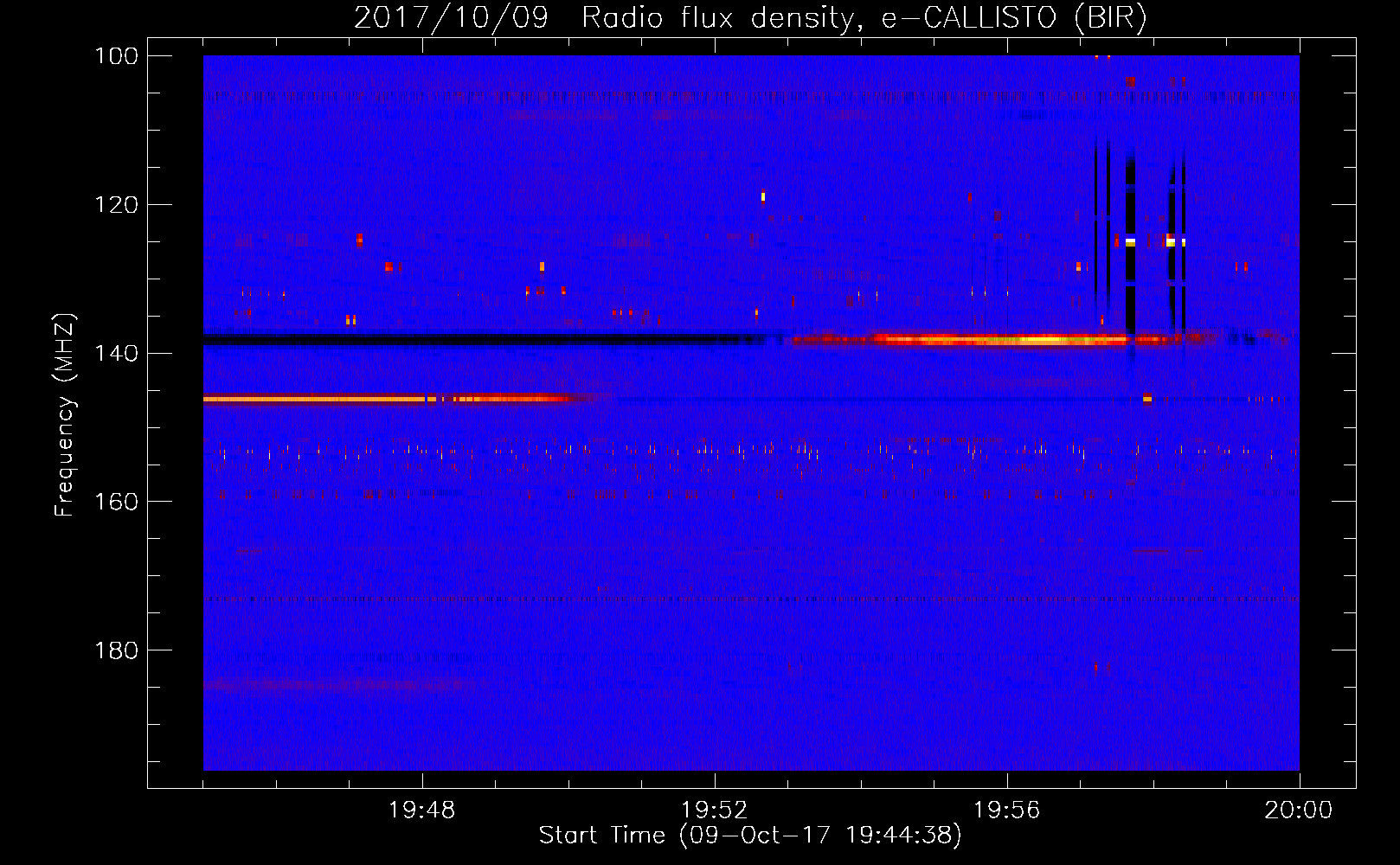Click the '19:52' time tick label
The image size is (1400, 865).
[715, 811]
